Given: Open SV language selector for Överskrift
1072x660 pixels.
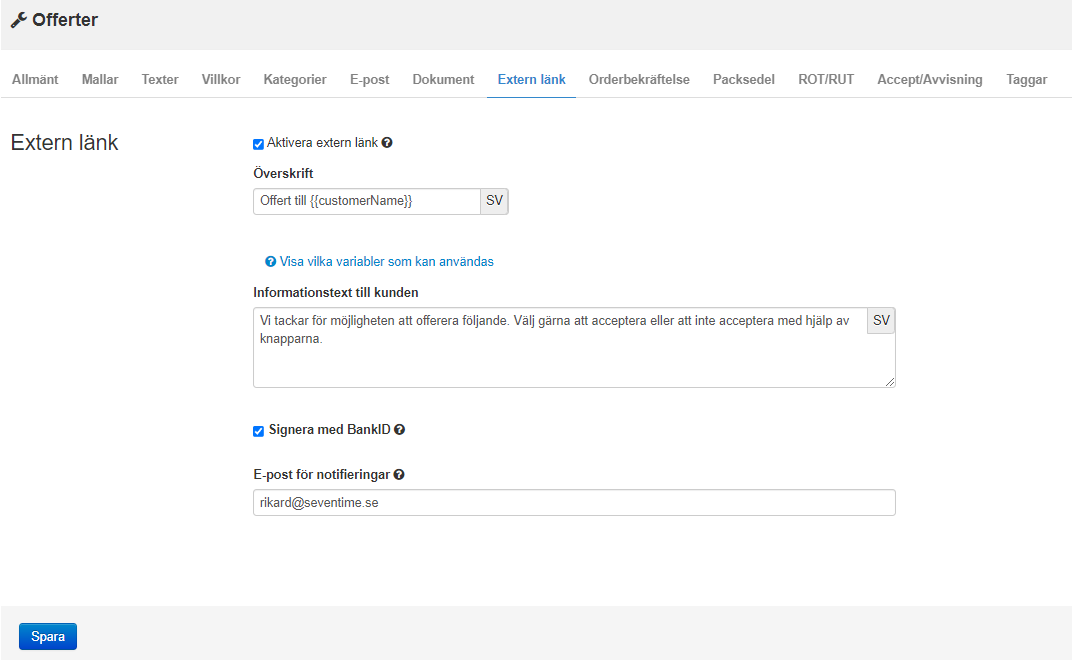Looking at the screenshot, I should pyautogui.click(x=494, y=201).
